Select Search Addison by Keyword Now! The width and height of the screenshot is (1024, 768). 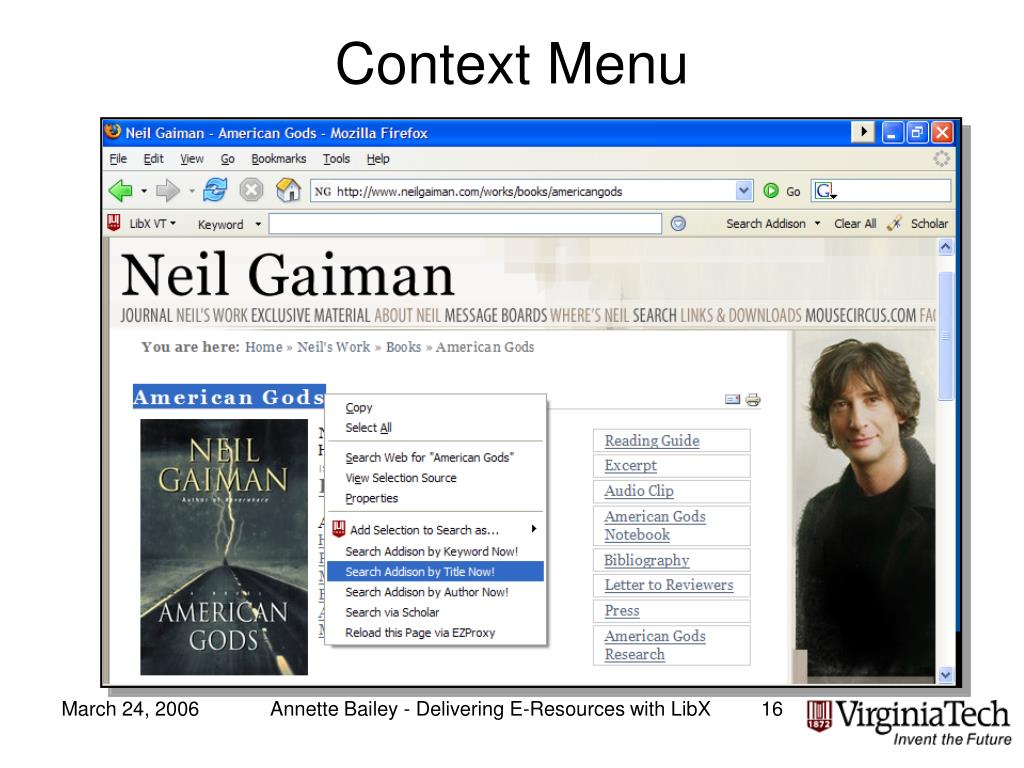435,551
